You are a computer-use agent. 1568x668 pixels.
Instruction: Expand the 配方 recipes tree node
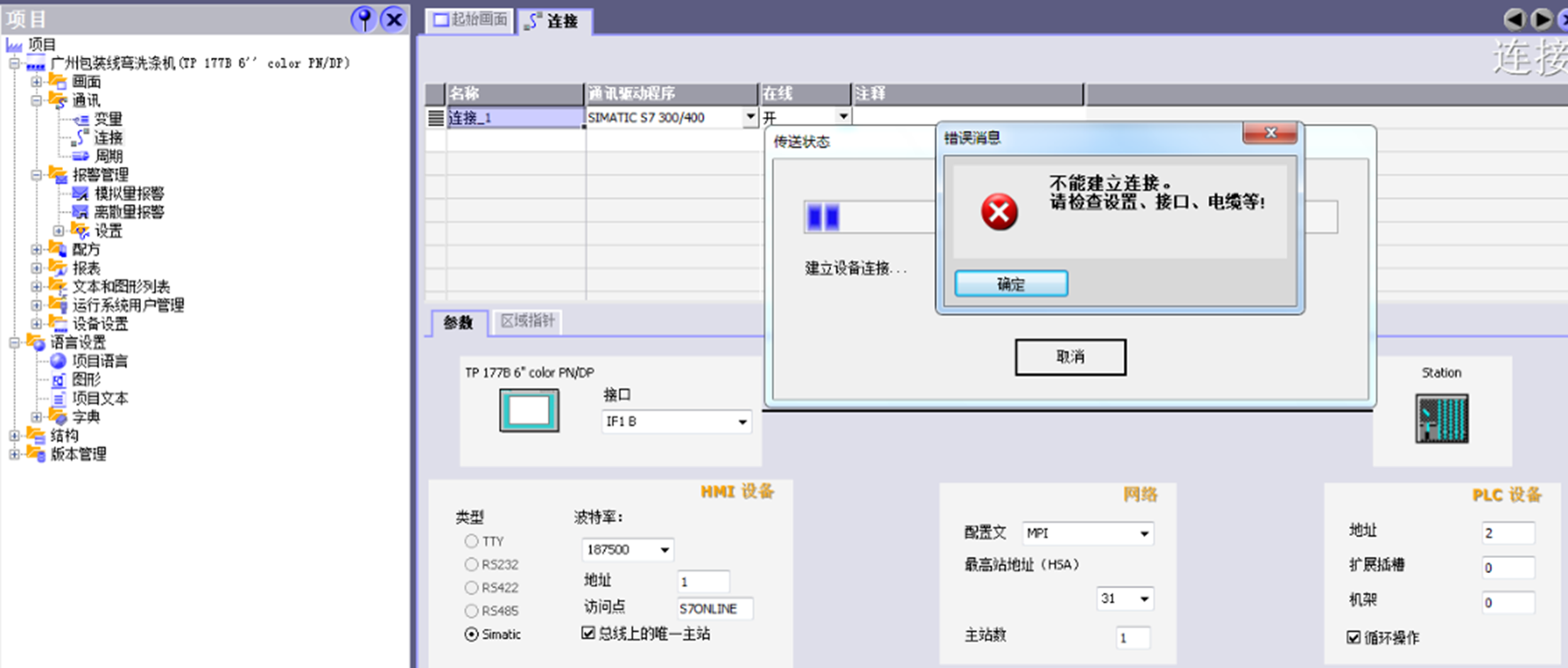(x=36, y=249)
